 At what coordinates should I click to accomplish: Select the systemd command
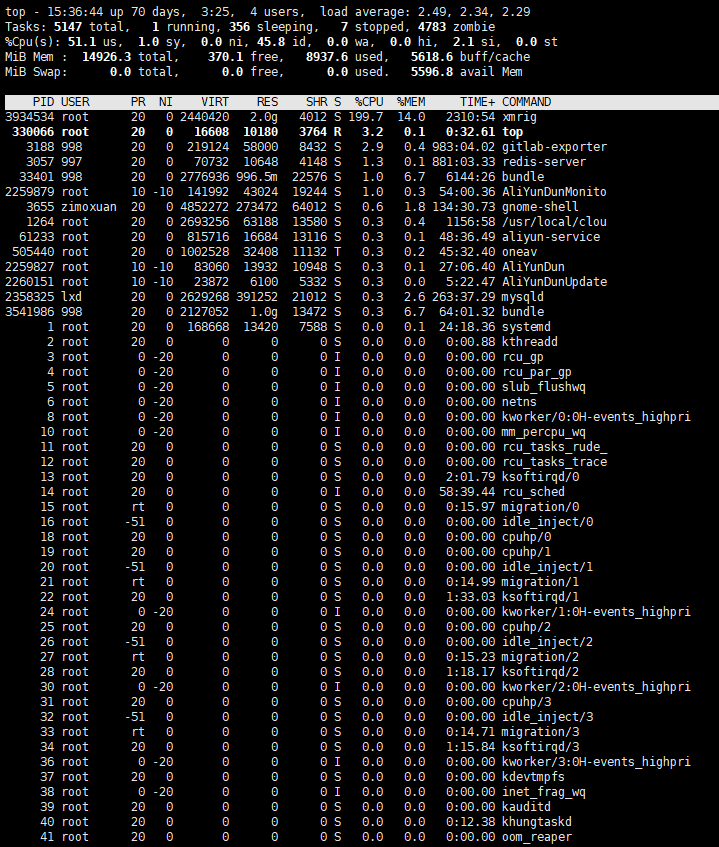[x=526, y=327]
